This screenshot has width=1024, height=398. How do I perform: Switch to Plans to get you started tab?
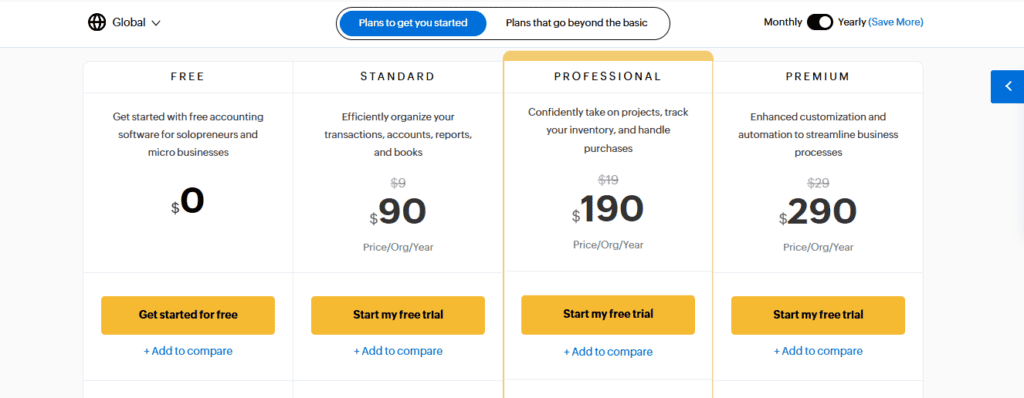[413, 23]
